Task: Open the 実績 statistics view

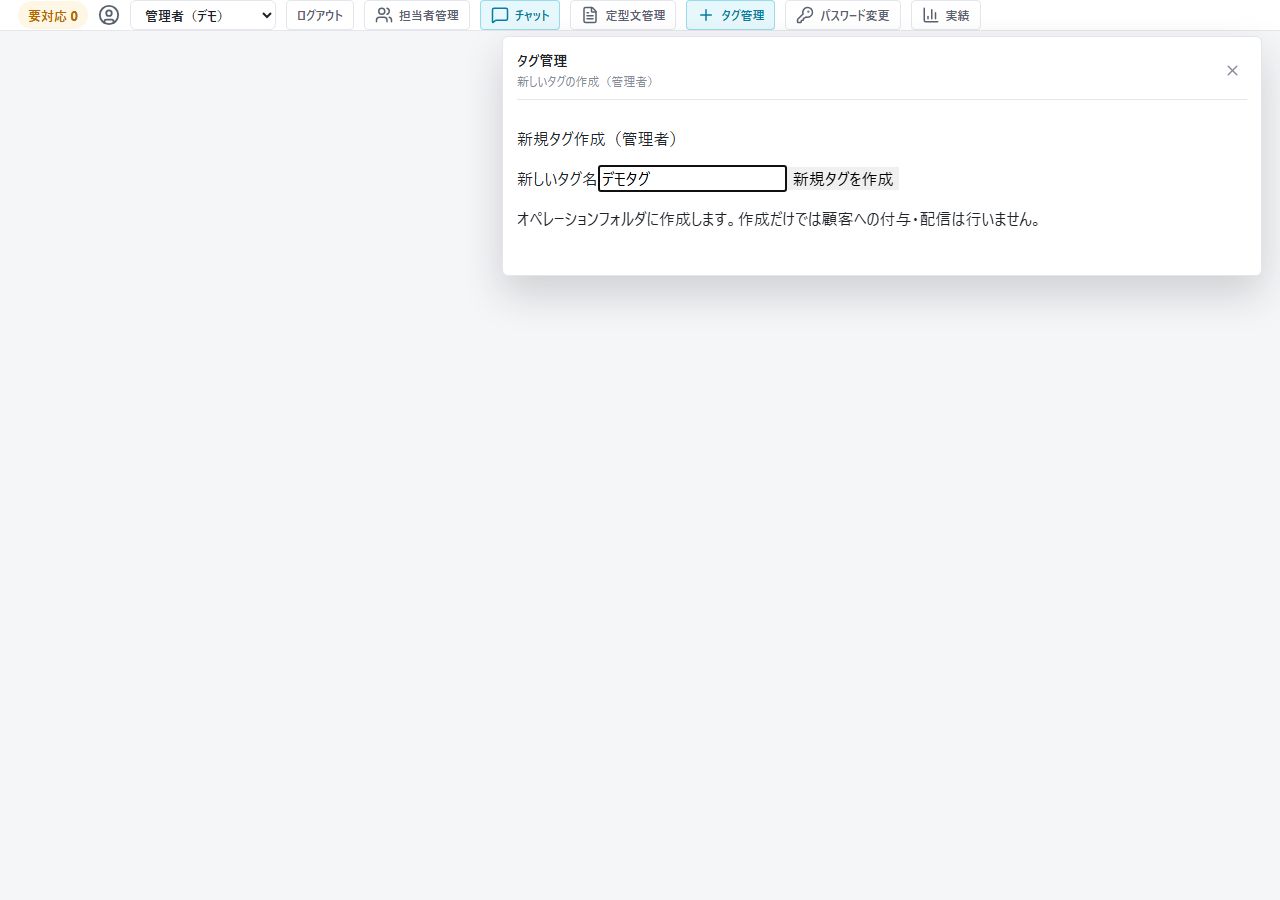Action: click(946, 15)
